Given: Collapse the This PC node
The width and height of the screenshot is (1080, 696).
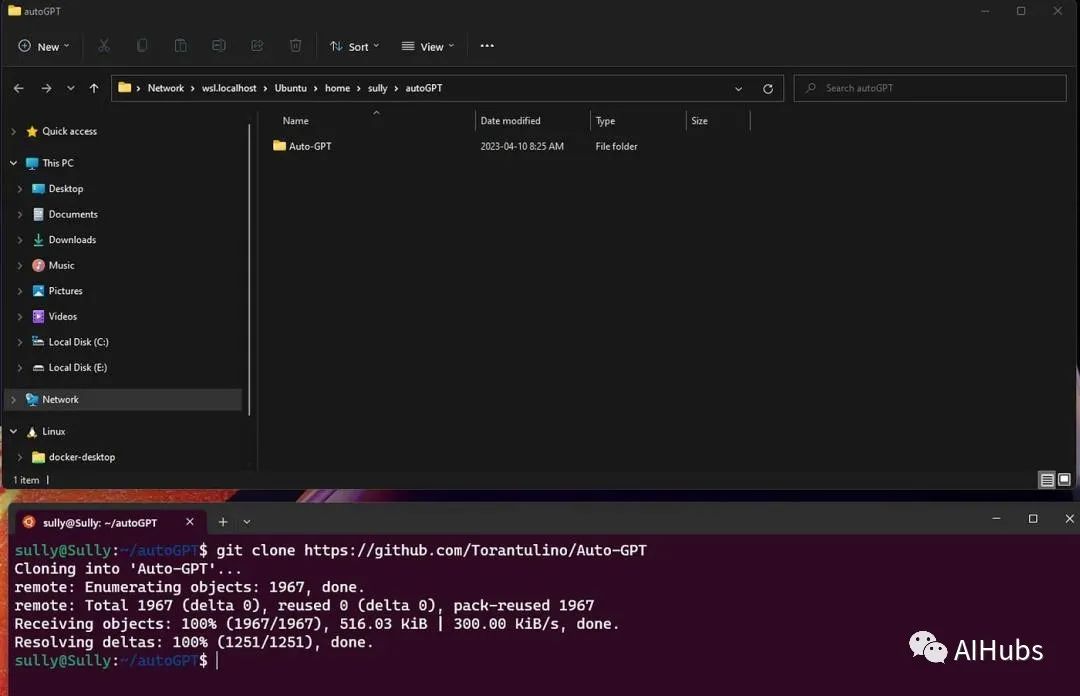Looking at the screenshot, I should (13, 163).
